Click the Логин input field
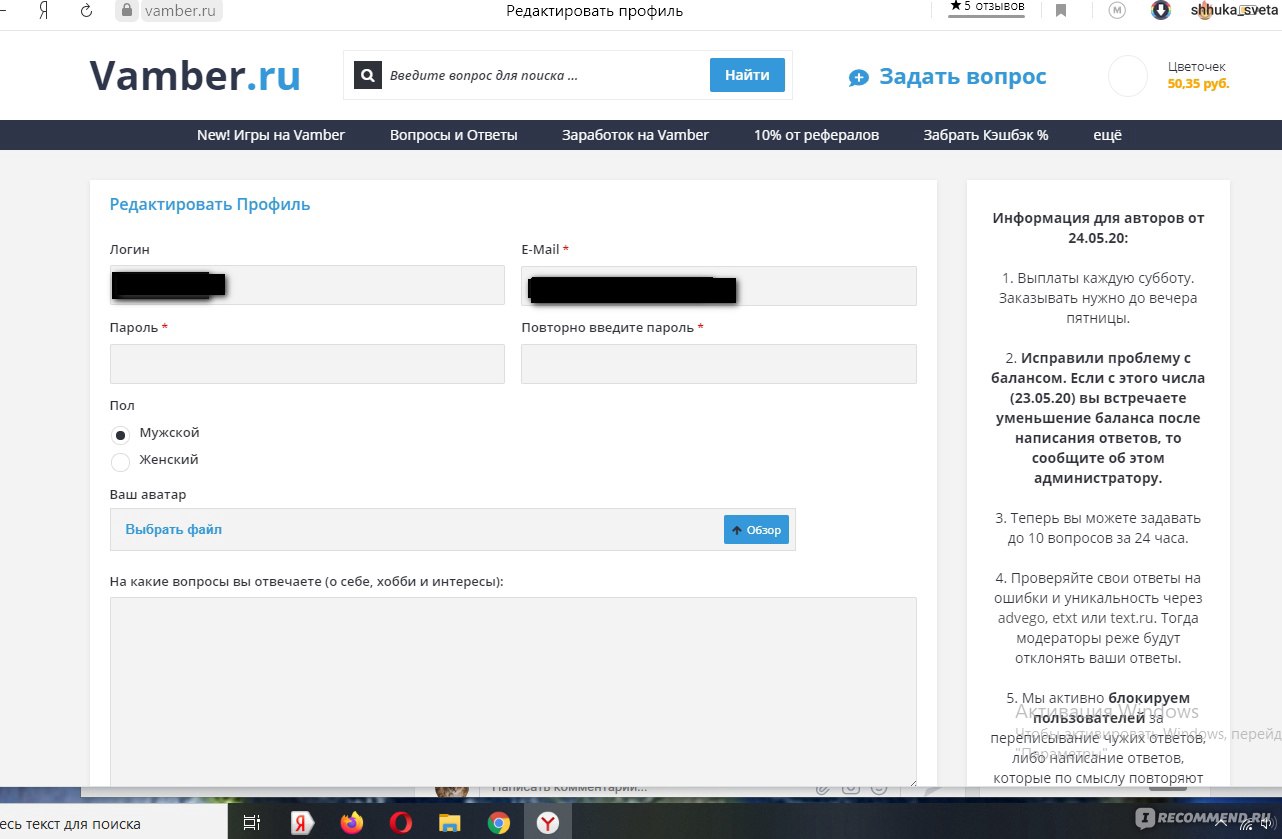Screen dimensions: 1282x839 click(307, 285)
